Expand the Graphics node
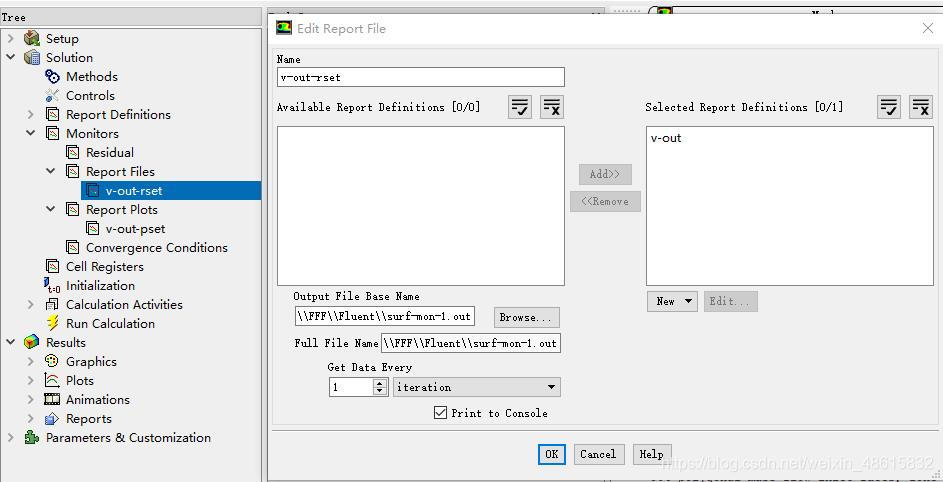 [x=31, y=362]
